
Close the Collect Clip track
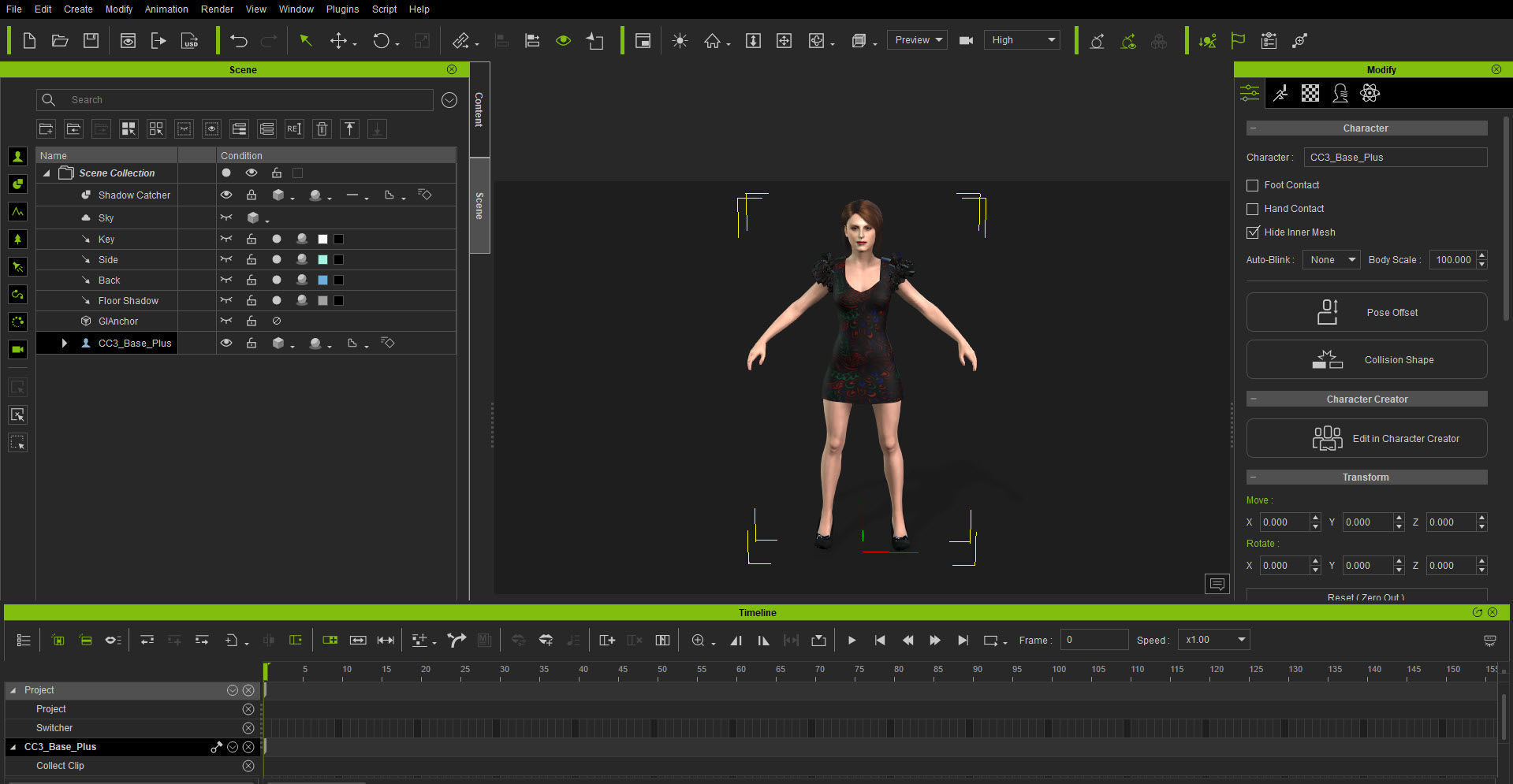click(248, 766)
